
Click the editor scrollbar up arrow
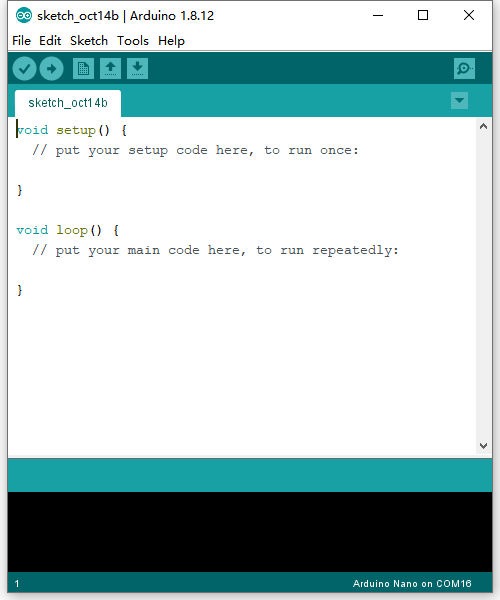(x=484, y=126)
